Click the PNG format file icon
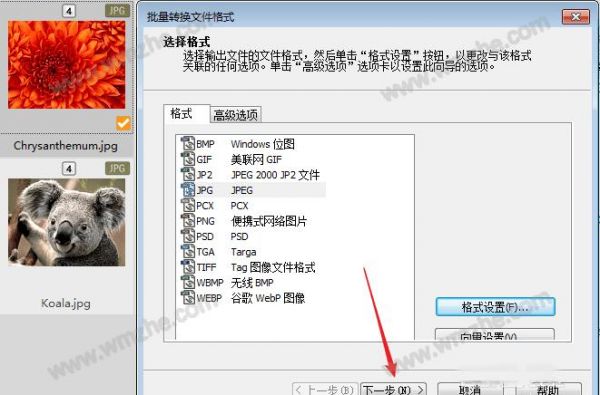 (188, 220)
